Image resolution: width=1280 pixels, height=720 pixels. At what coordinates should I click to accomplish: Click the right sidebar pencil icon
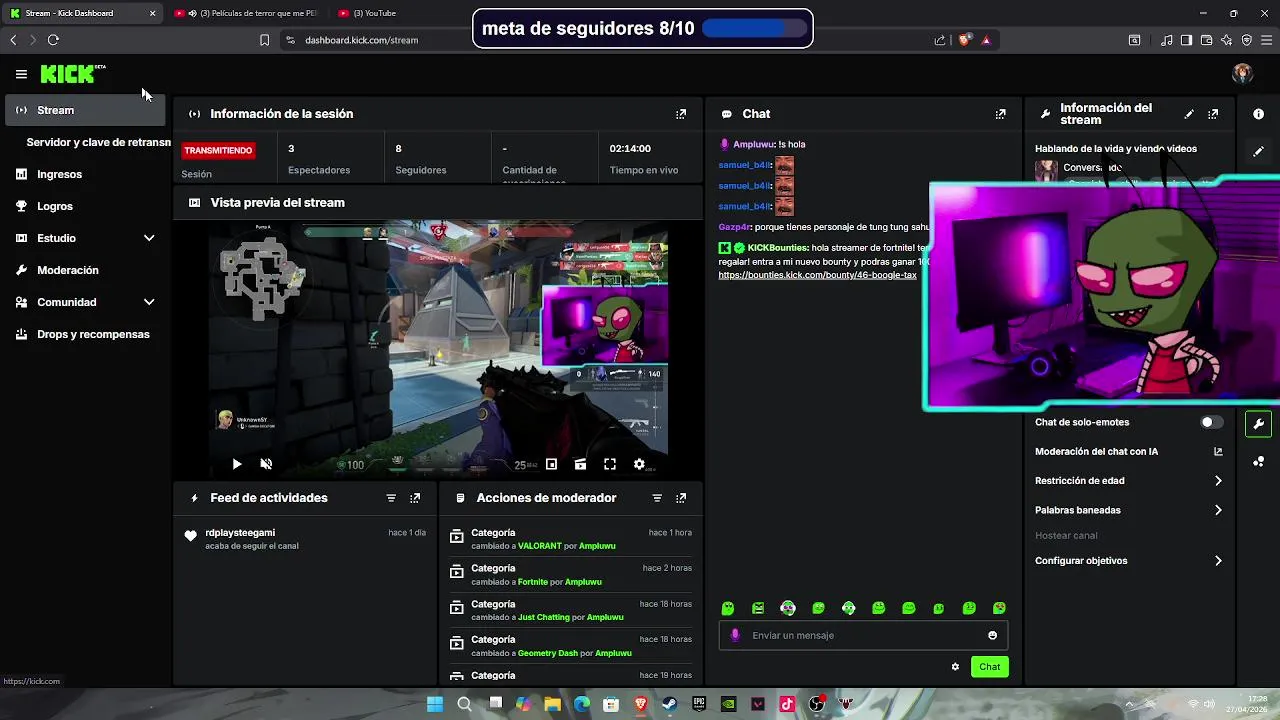(1258, 151)
